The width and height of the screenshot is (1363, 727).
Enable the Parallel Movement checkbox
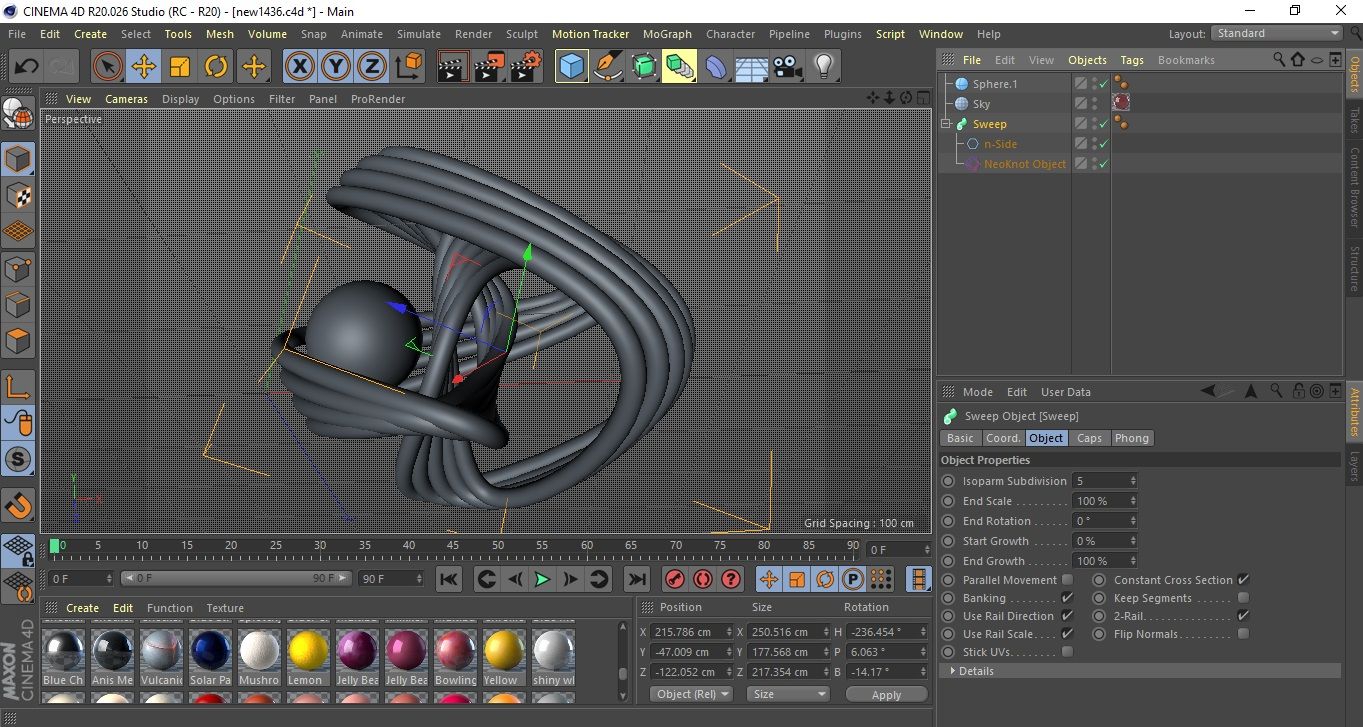point(1067,580)
